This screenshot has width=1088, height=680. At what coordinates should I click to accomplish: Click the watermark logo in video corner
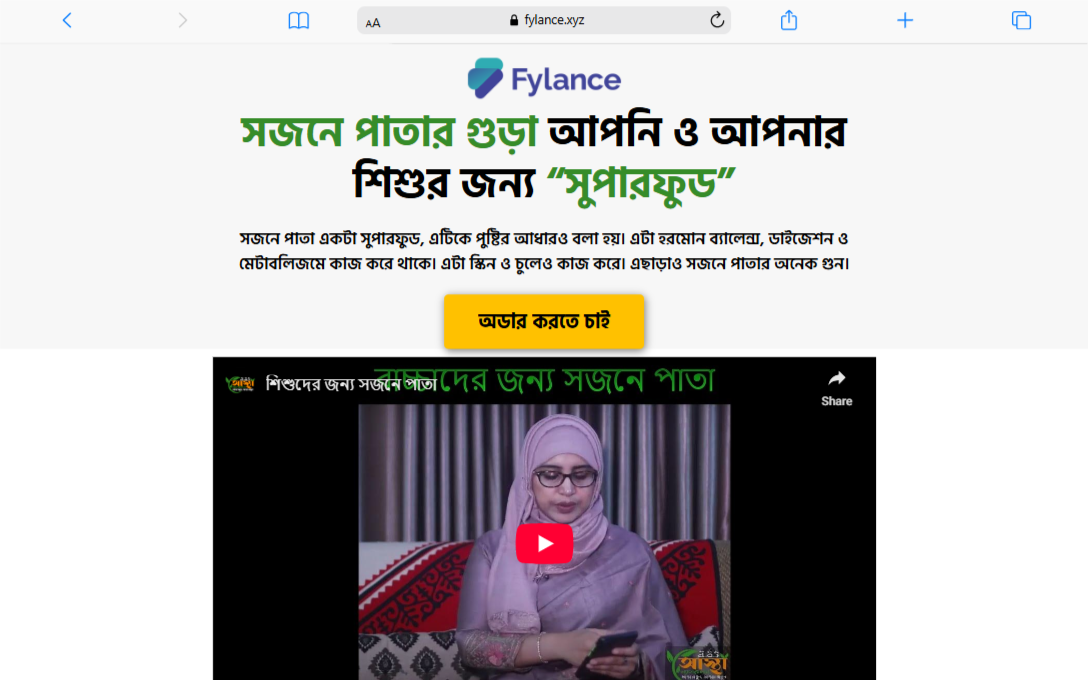[x=697, y=663]
